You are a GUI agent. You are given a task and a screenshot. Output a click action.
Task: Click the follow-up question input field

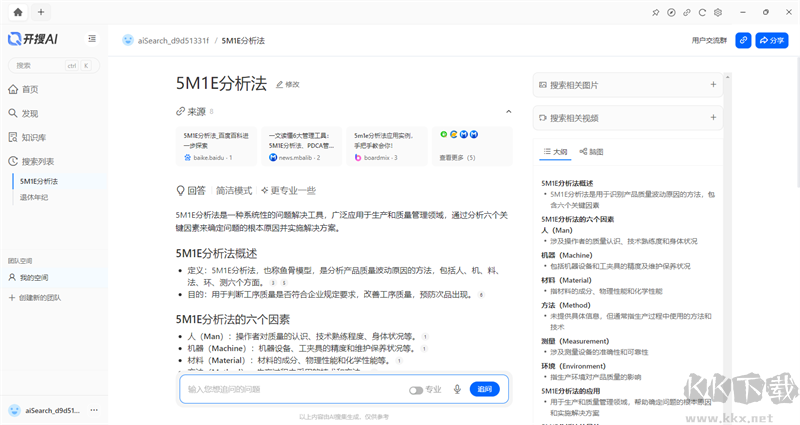(x=290, y=389)
